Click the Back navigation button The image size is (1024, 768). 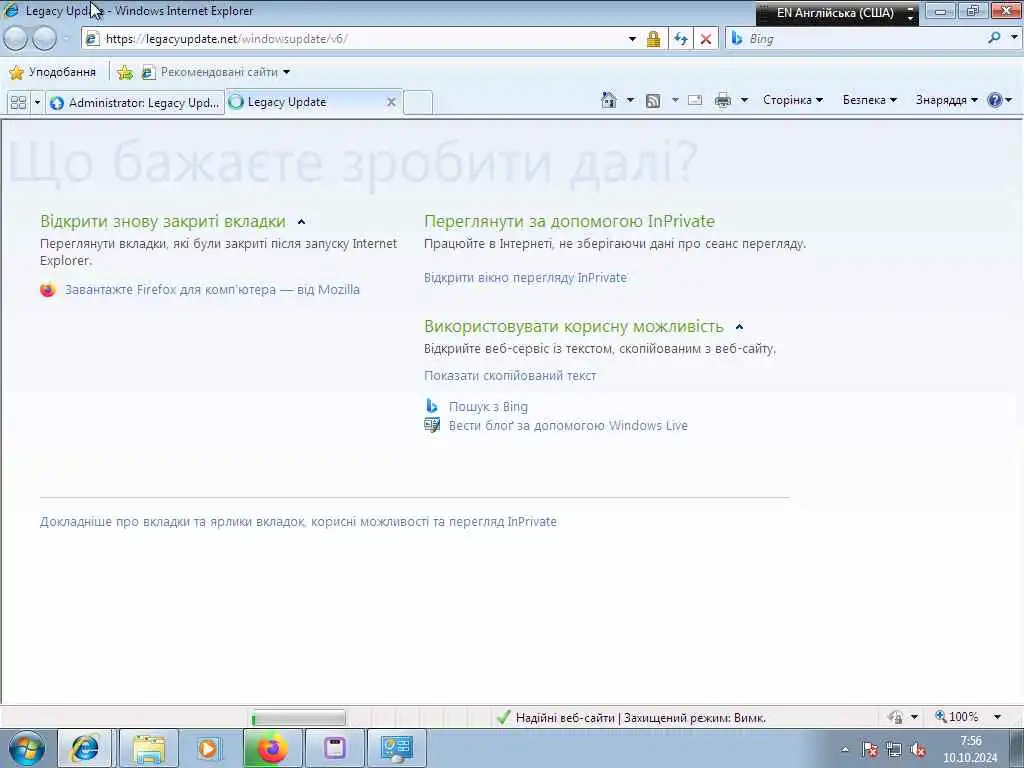click(x=16, y=39)
